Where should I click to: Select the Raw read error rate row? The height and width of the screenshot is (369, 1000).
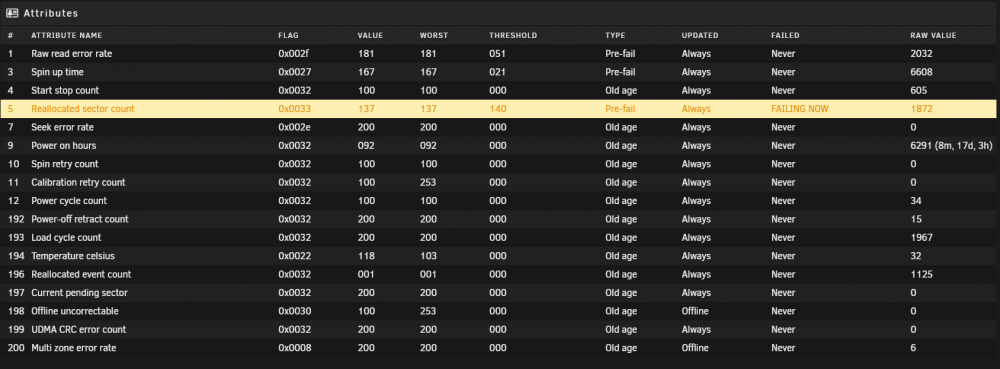point(500,54)
